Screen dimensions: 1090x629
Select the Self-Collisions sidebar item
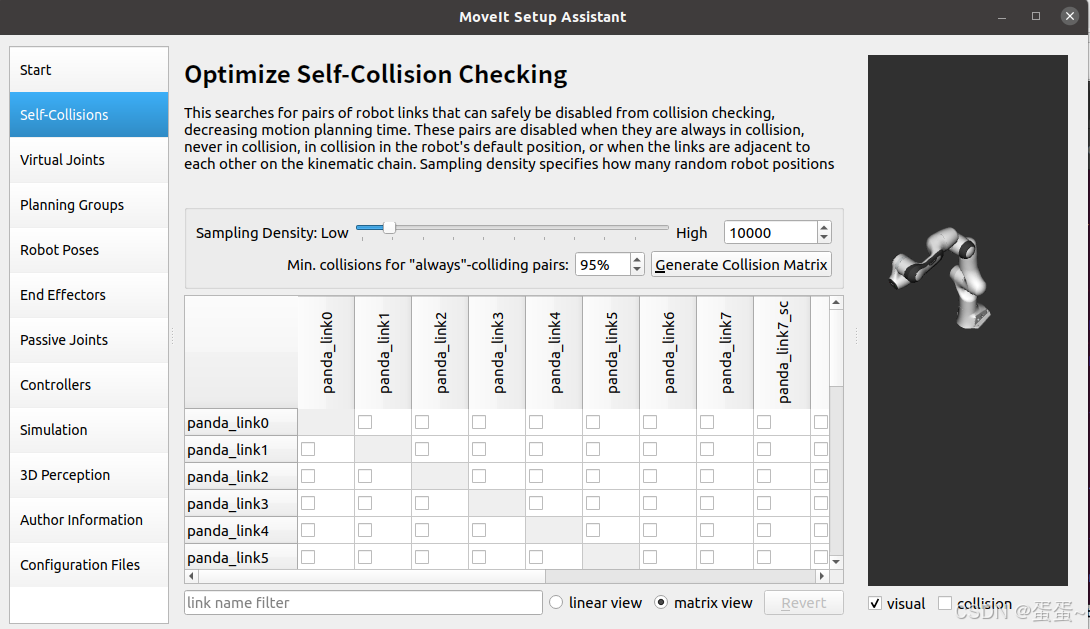click(89, 115)
